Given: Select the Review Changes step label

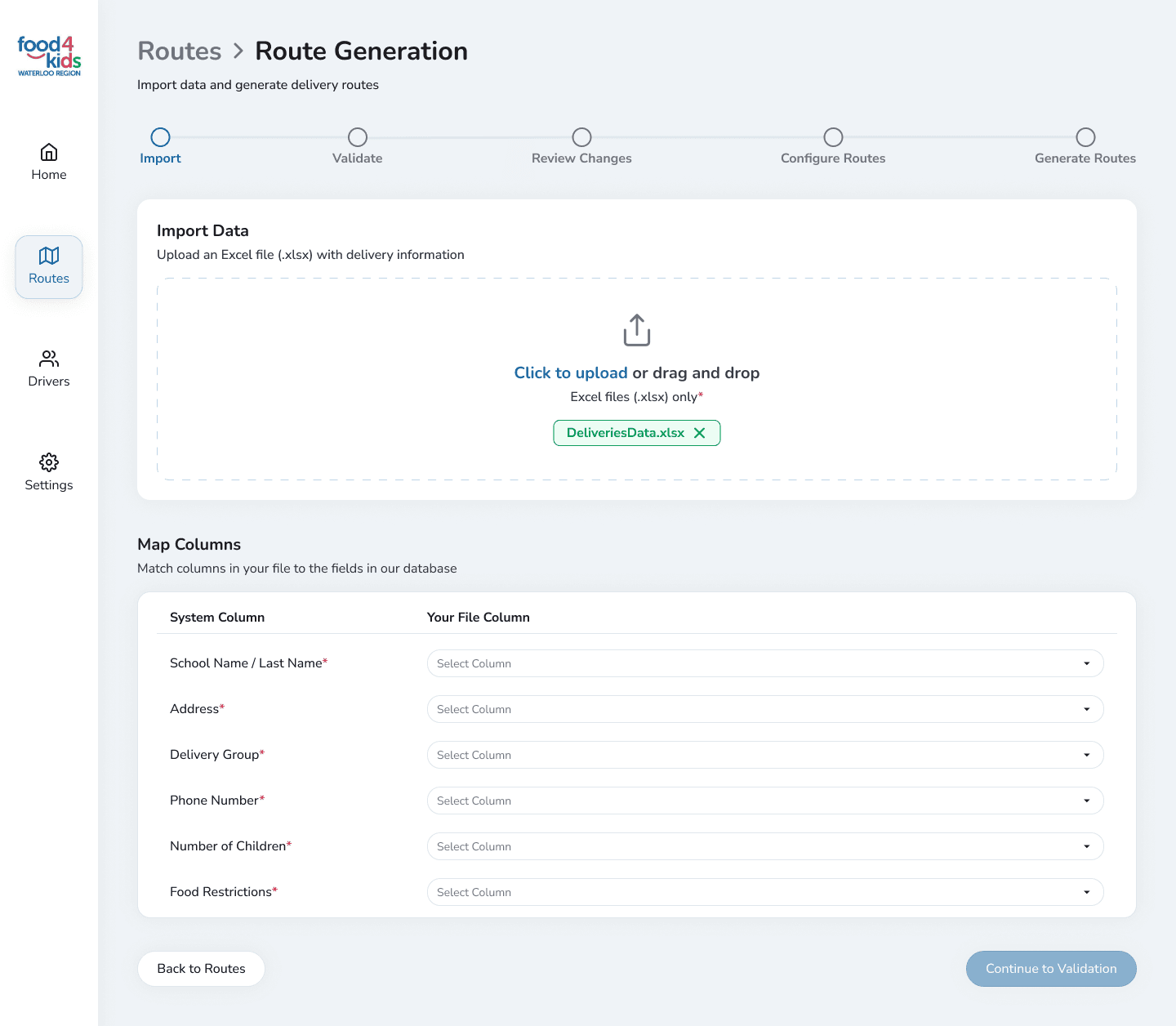Looking at the screenshot, I should tap(581, 158).
